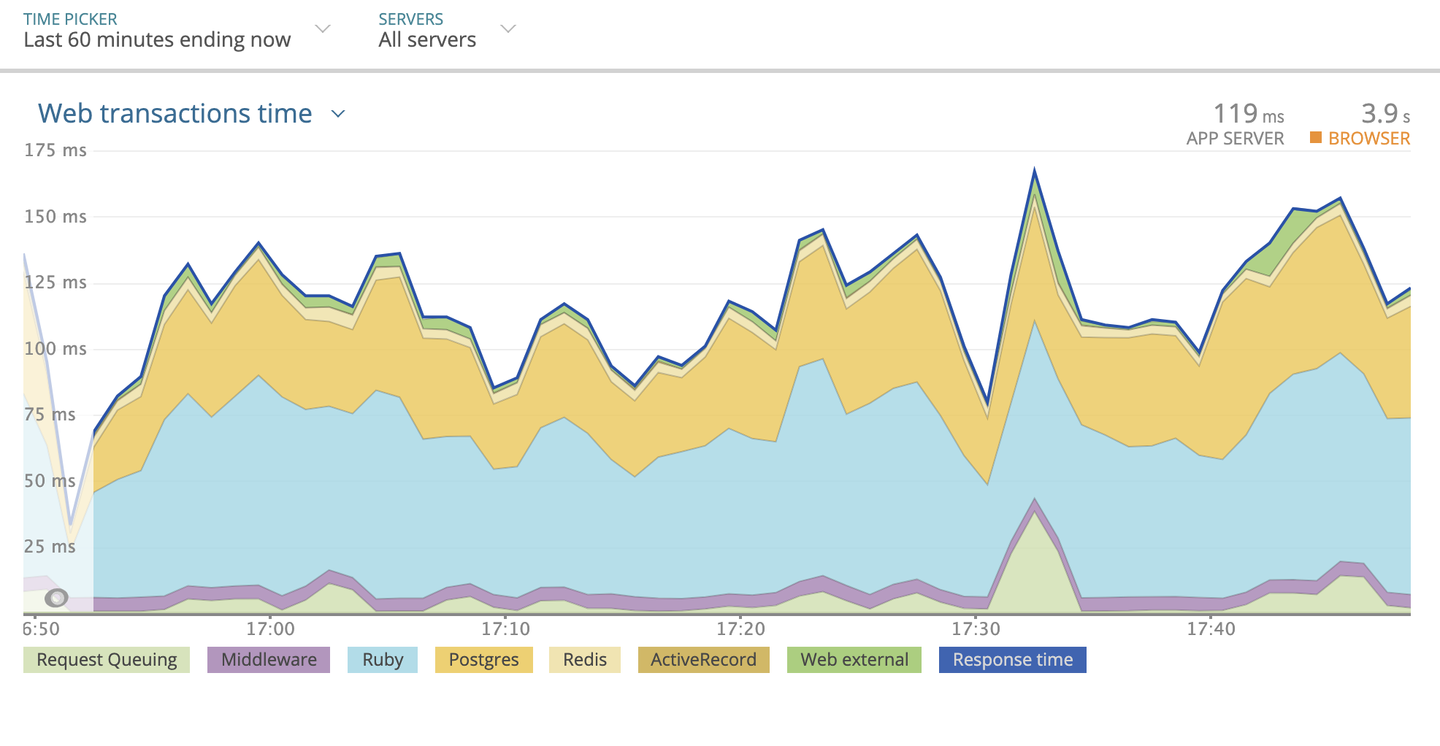1440x746 pixels.
Task: Click the BROWSER label link
Action: point(1368,139)
